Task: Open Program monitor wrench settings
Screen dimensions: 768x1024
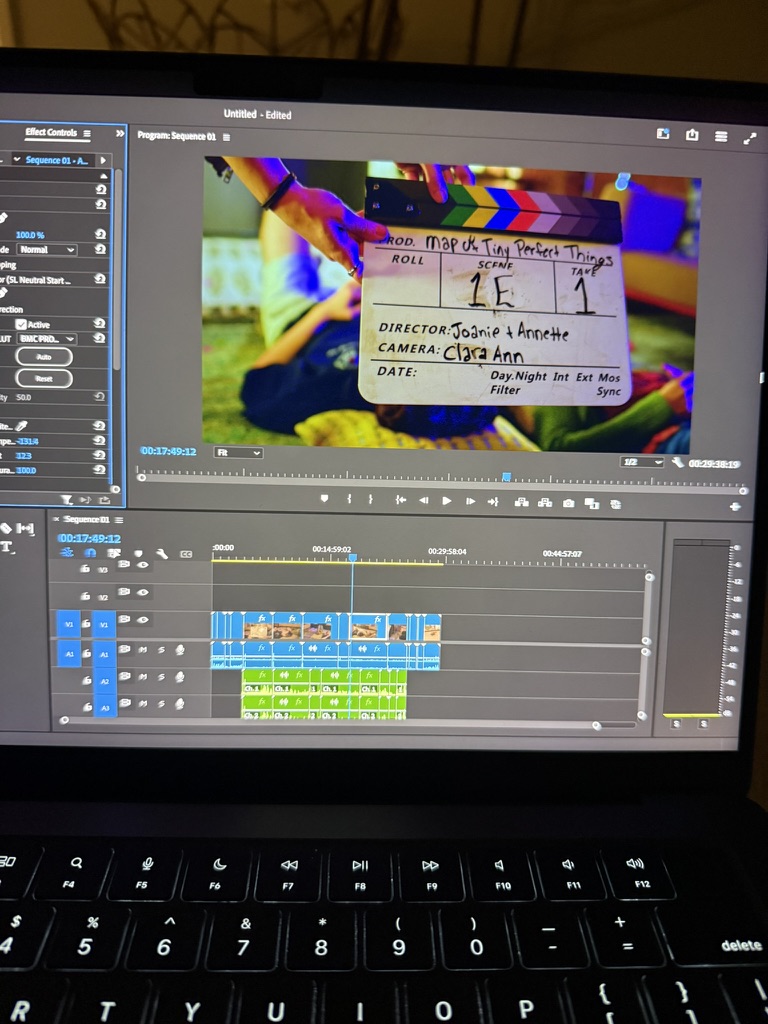Action: pos(678,463)
